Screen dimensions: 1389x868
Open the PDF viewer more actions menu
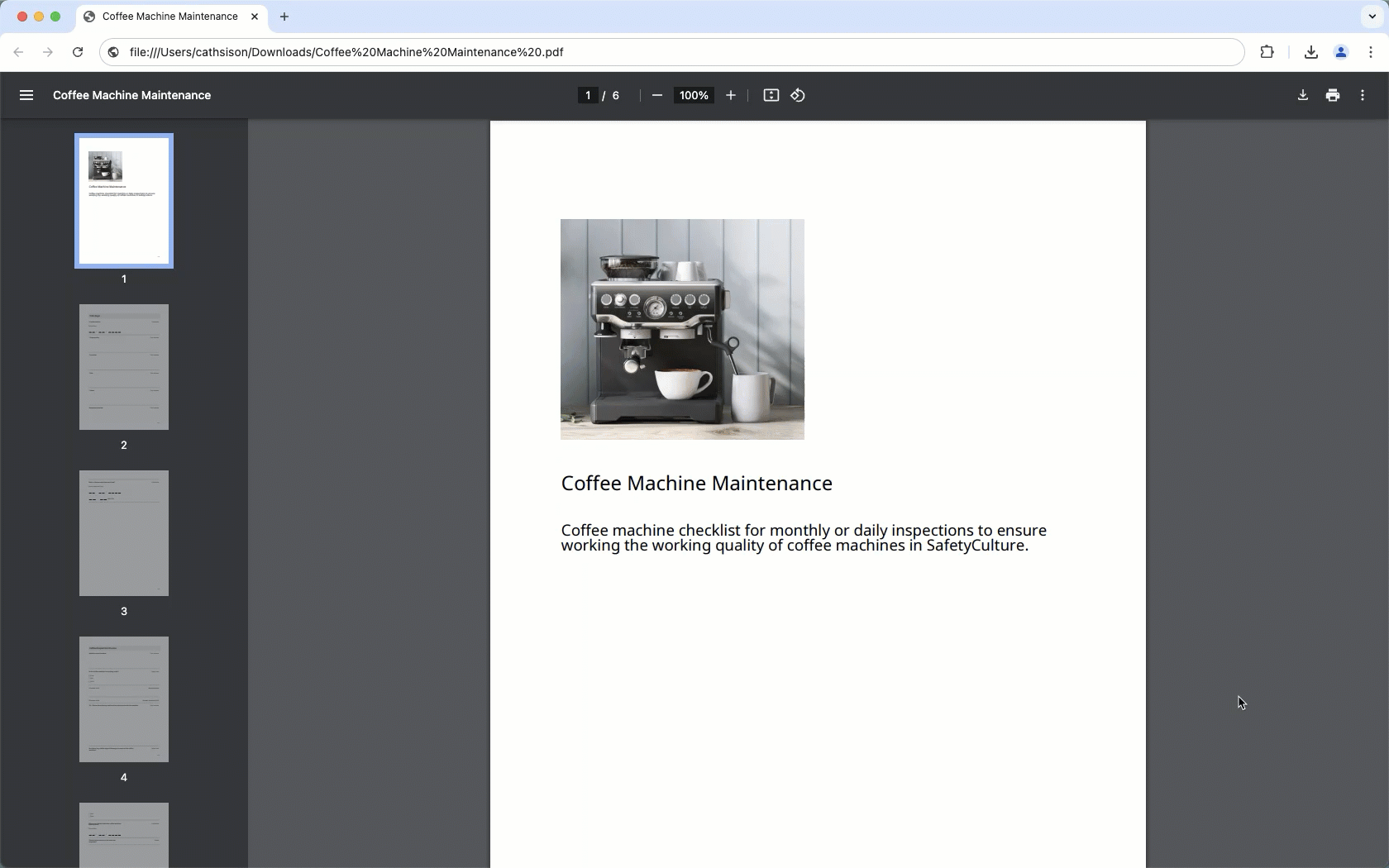tap(1363, 95)
